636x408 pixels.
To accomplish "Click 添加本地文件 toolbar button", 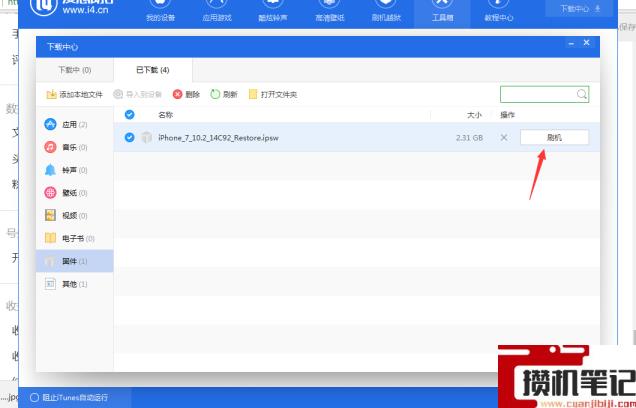I will tap(74, 94).
